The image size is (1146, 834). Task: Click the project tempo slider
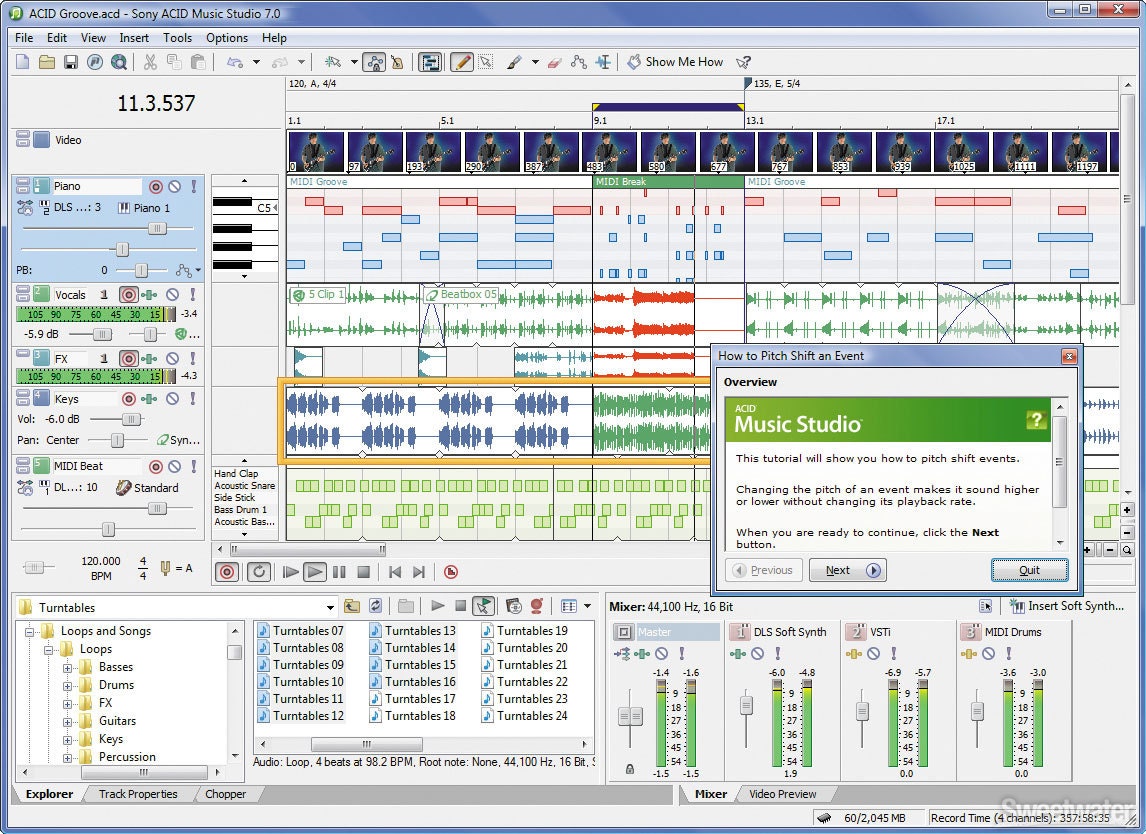tap(34, 567)
